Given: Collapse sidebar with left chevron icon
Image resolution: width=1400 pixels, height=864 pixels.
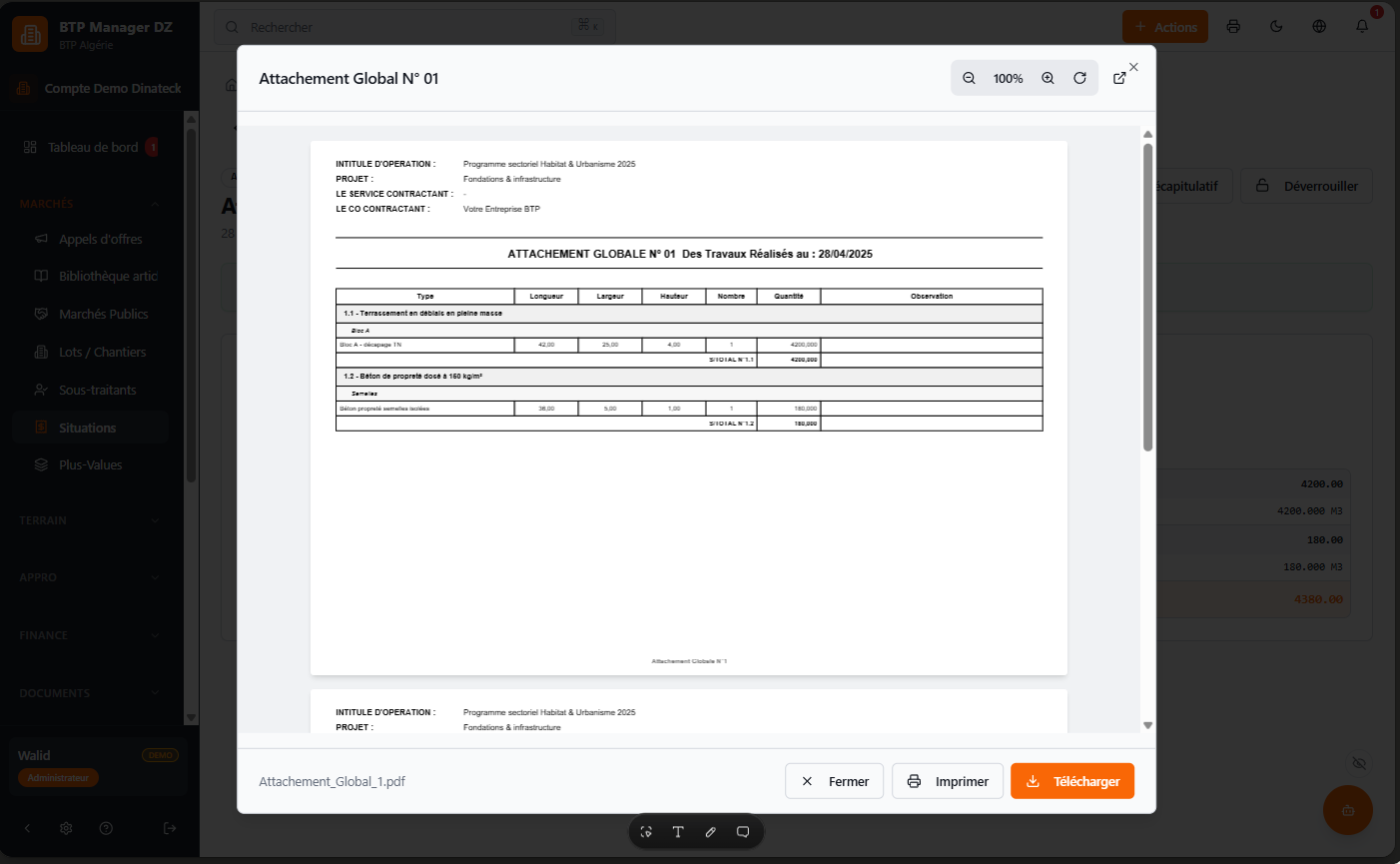Looking at the screenshot, I should [27, 828].
